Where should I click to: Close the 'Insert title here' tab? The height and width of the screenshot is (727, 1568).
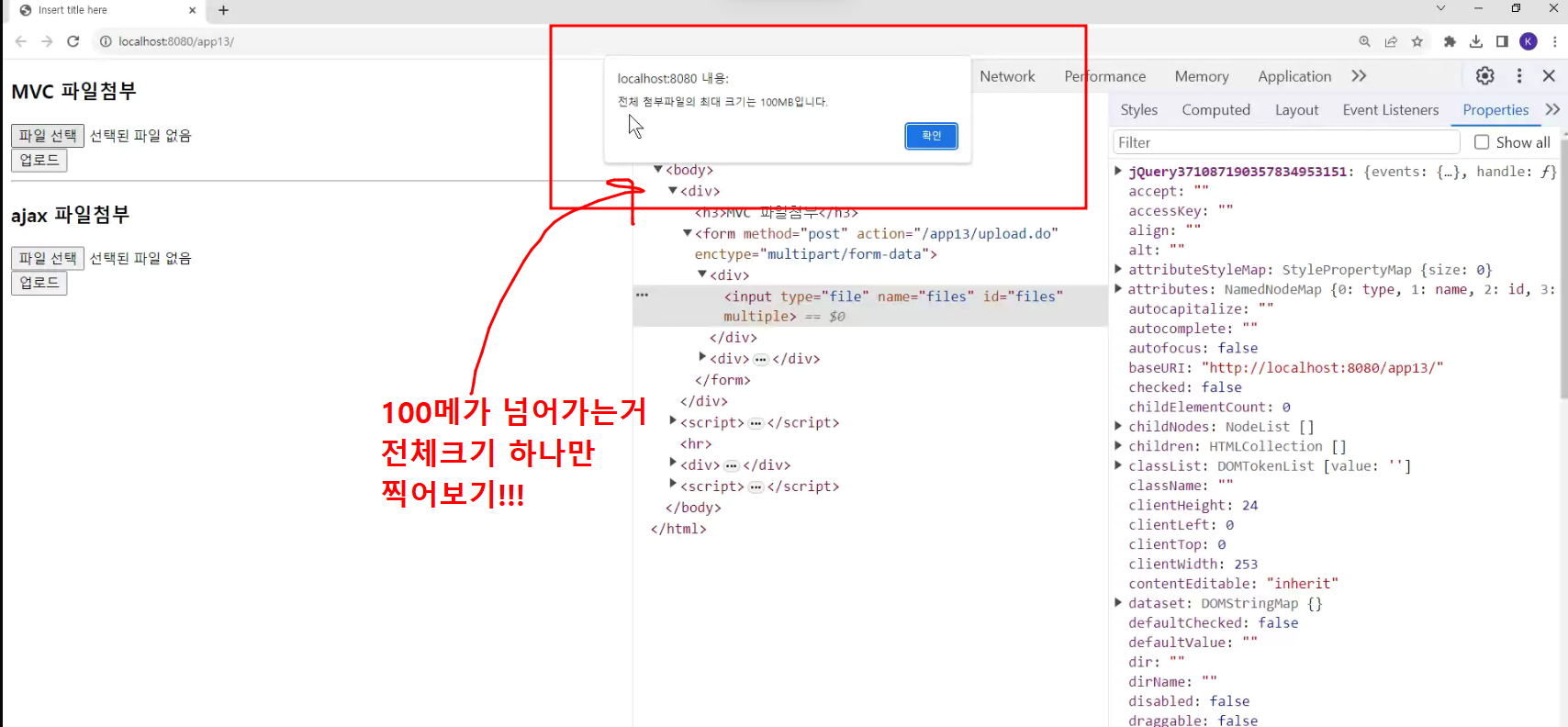[192, 10]
